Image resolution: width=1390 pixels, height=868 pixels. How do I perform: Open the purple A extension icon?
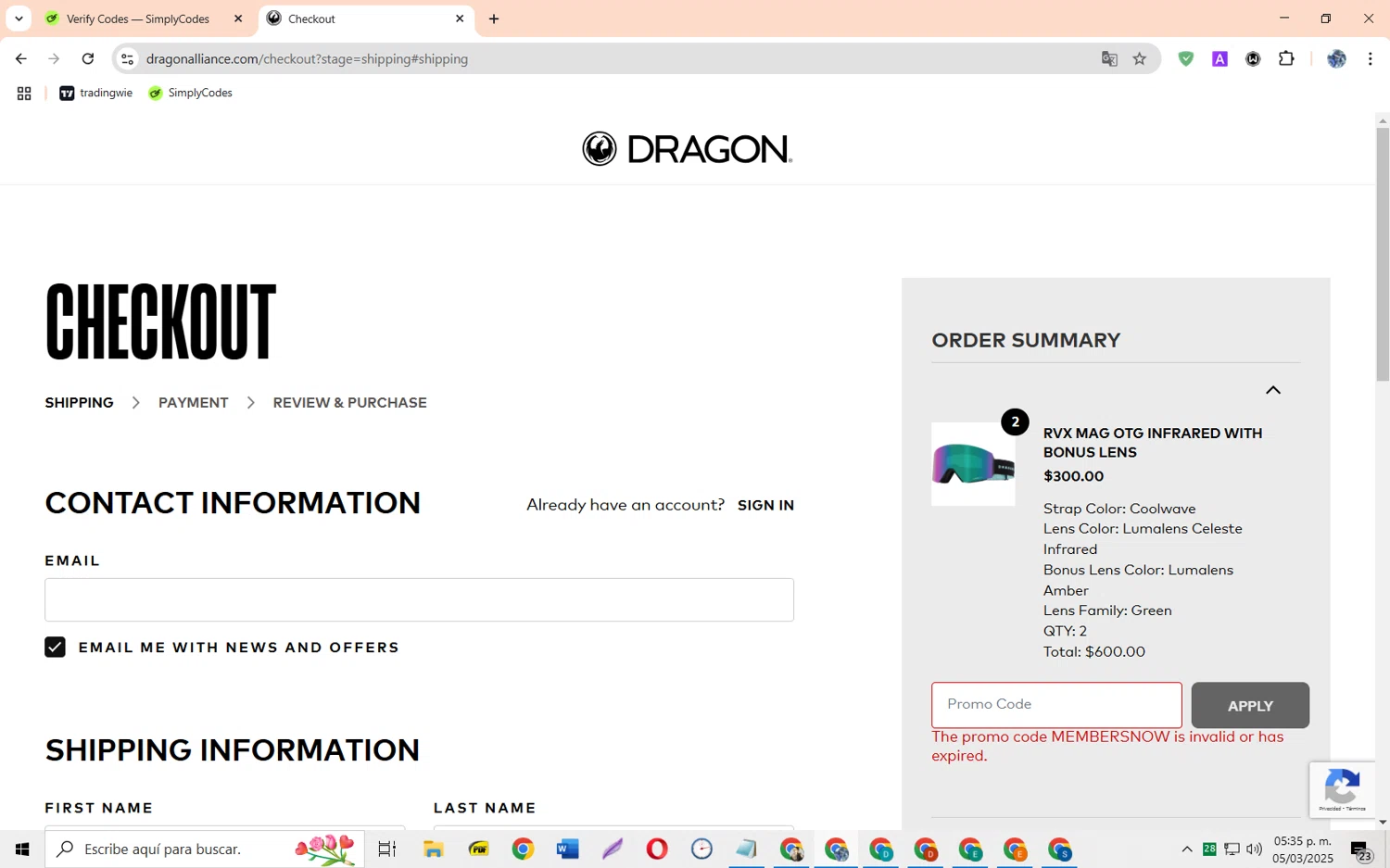[1219, 58]
